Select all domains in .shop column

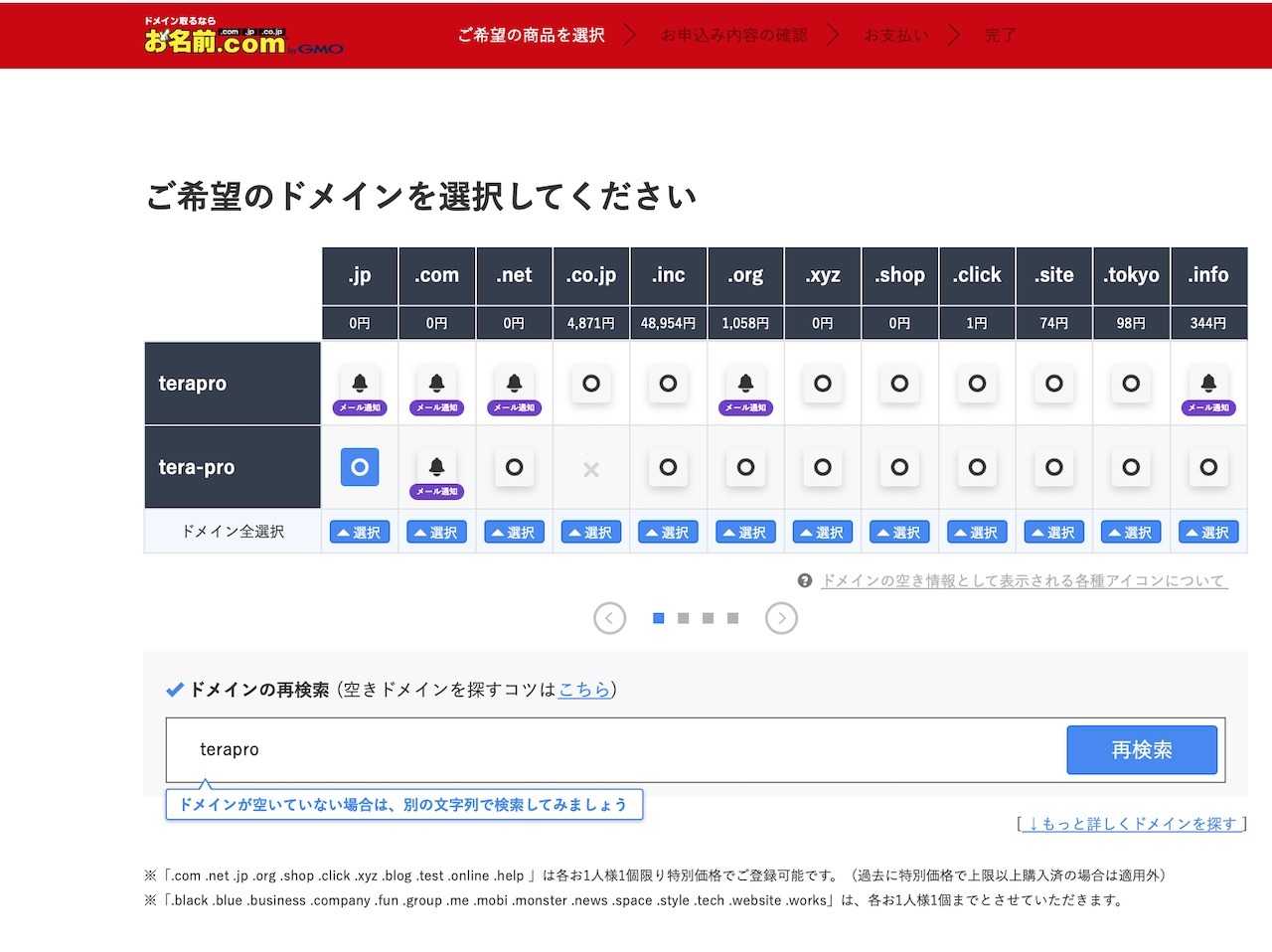[899, 533]
